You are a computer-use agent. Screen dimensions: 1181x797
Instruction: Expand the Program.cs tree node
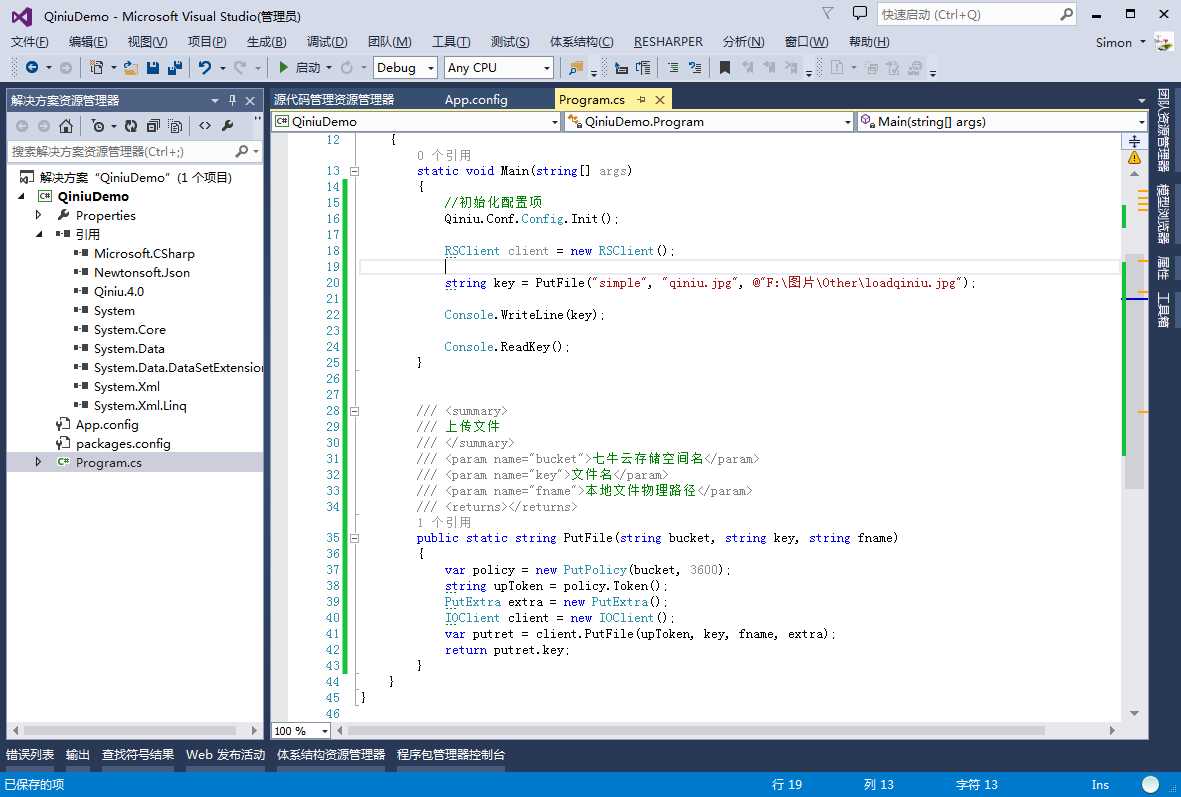click(x=38, y=462)
